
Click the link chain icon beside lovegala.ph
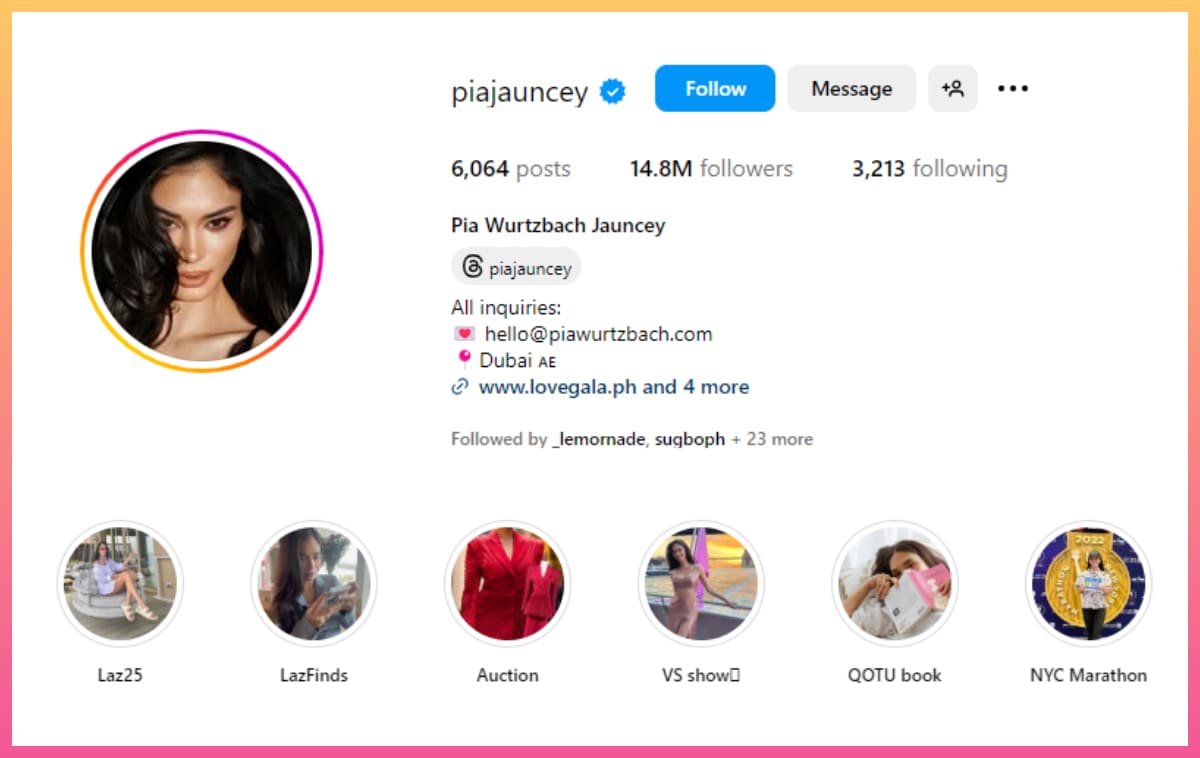460,387
